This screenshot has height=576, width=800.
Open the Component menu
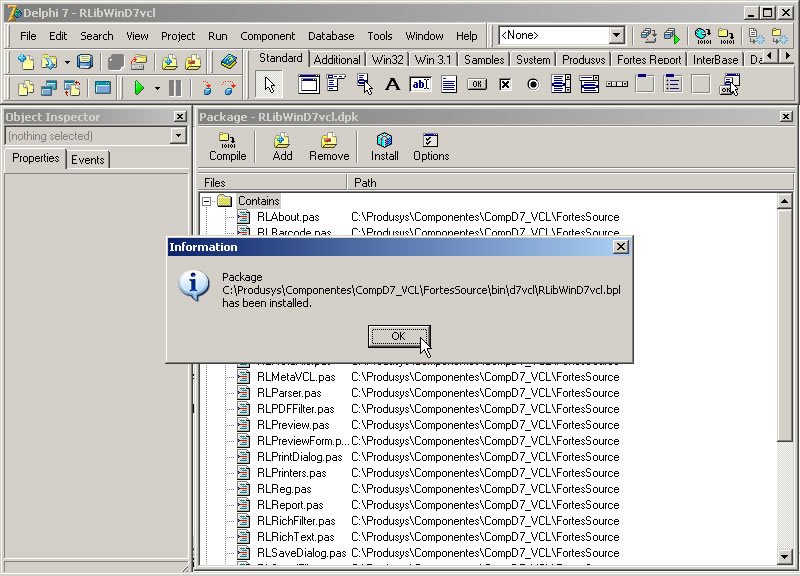268,36
